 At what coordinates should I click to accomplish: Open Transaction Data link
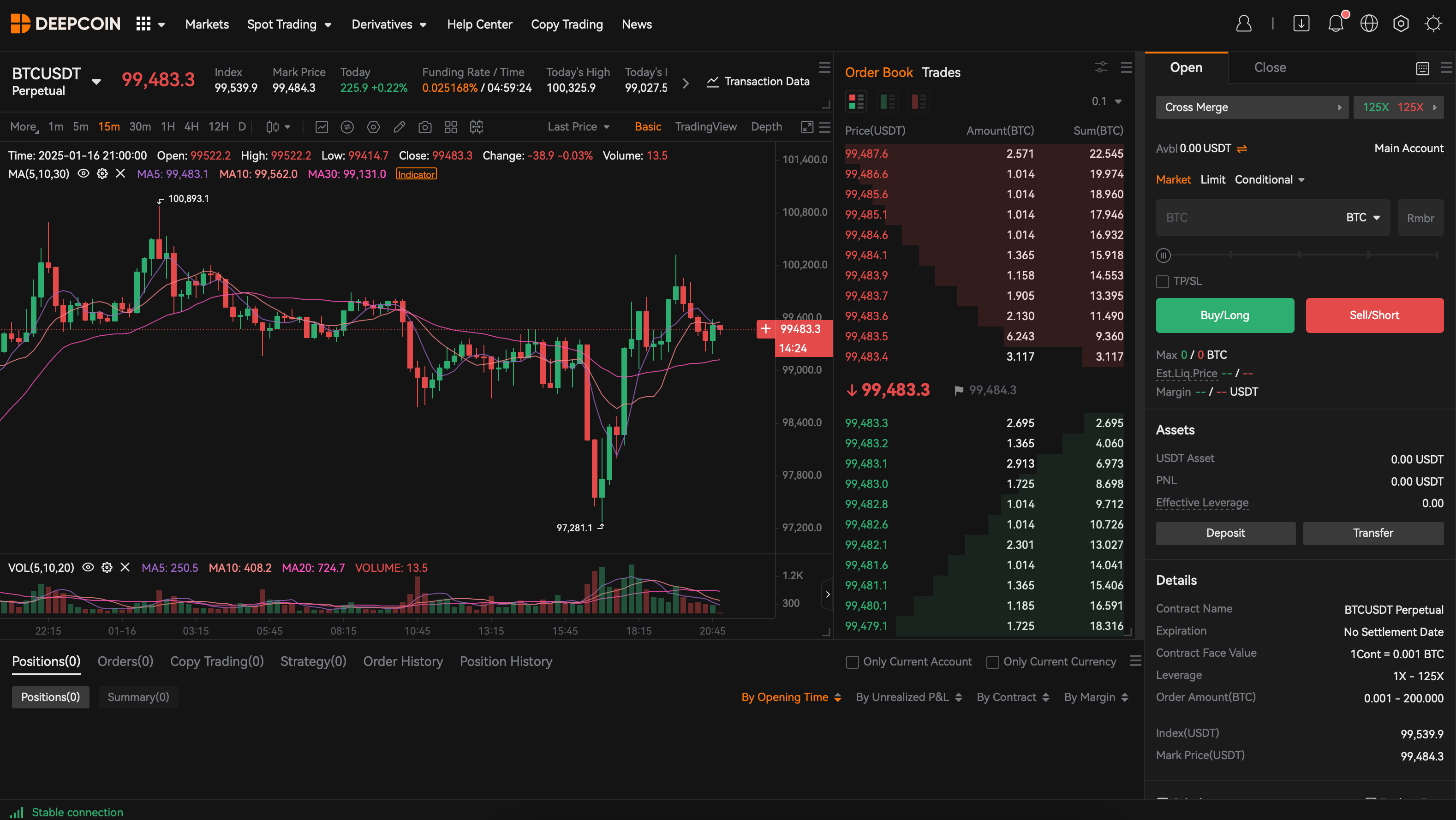click(758, 82)
